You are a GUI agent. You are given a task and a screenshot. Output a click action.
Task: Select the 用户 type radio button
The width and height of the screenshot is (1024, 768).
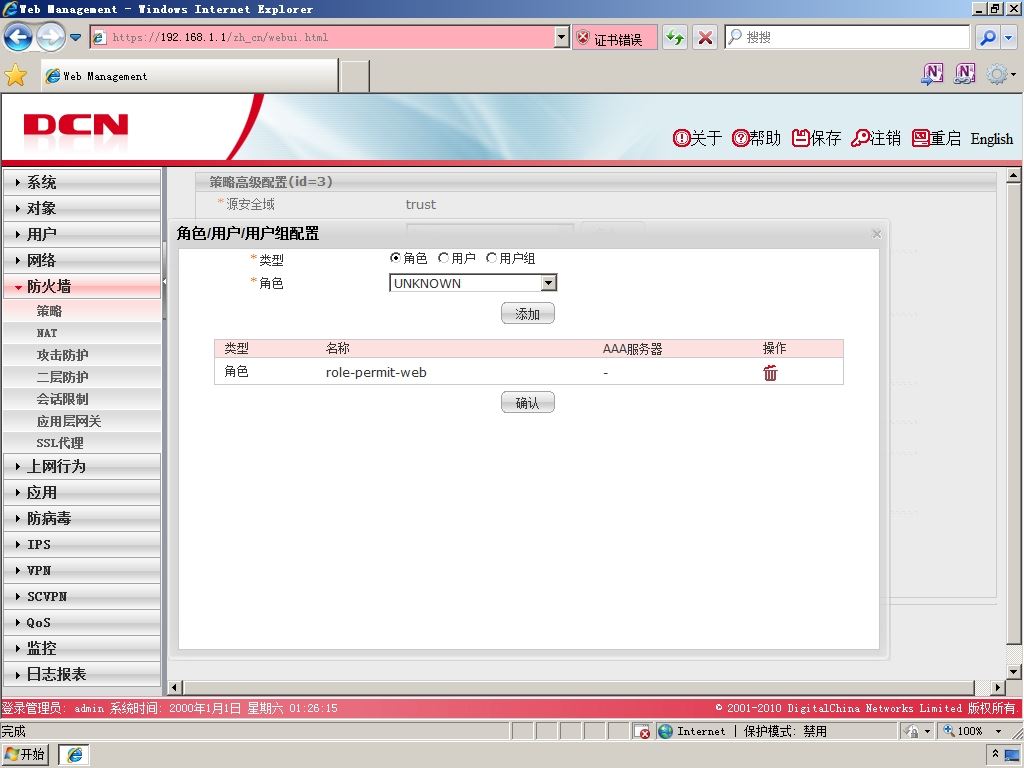(x=443, y=258)
